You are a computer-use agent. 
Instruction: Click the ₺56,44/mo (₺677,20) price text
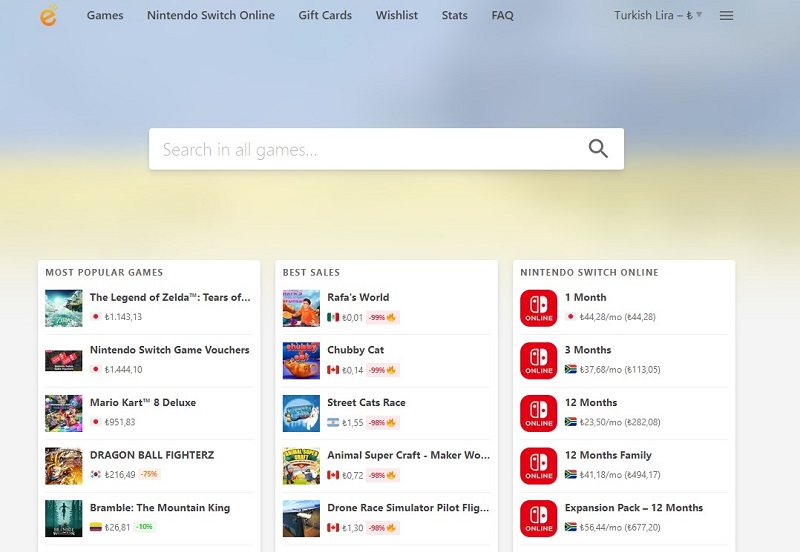point(620,527)
